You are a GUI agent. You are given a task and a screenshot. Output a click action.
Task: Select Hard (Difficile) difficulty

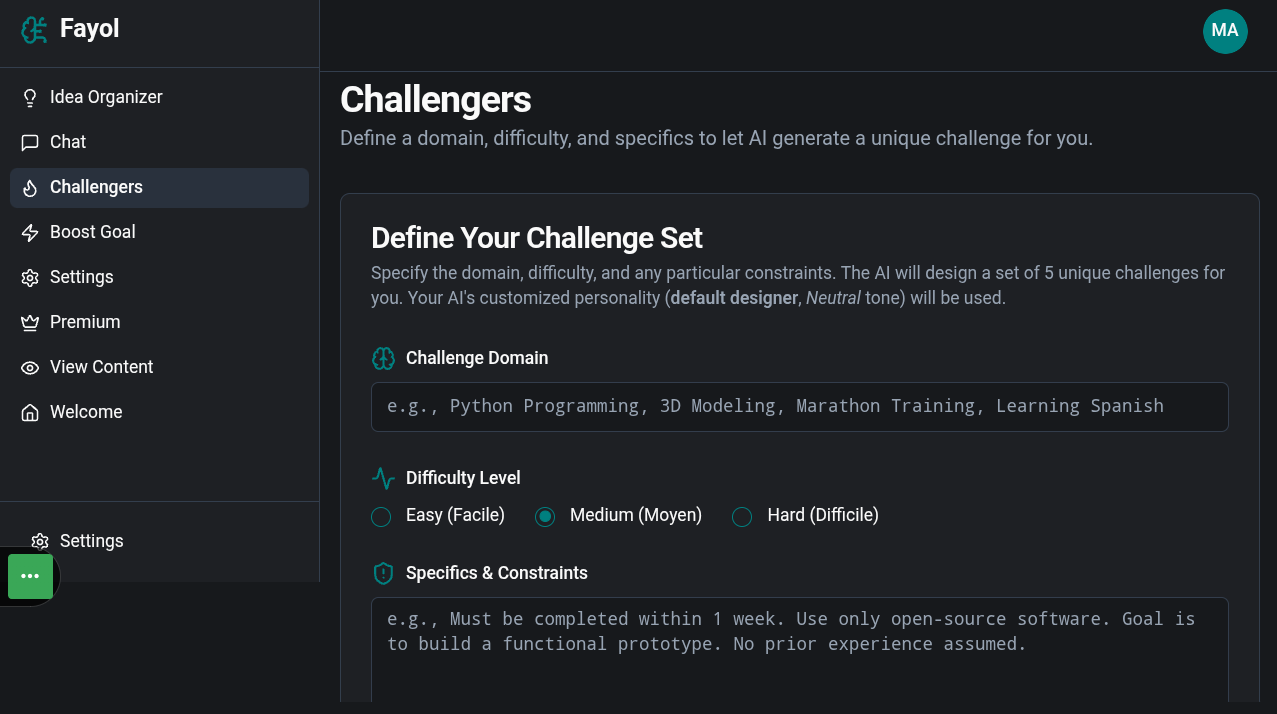coord(742,516)
